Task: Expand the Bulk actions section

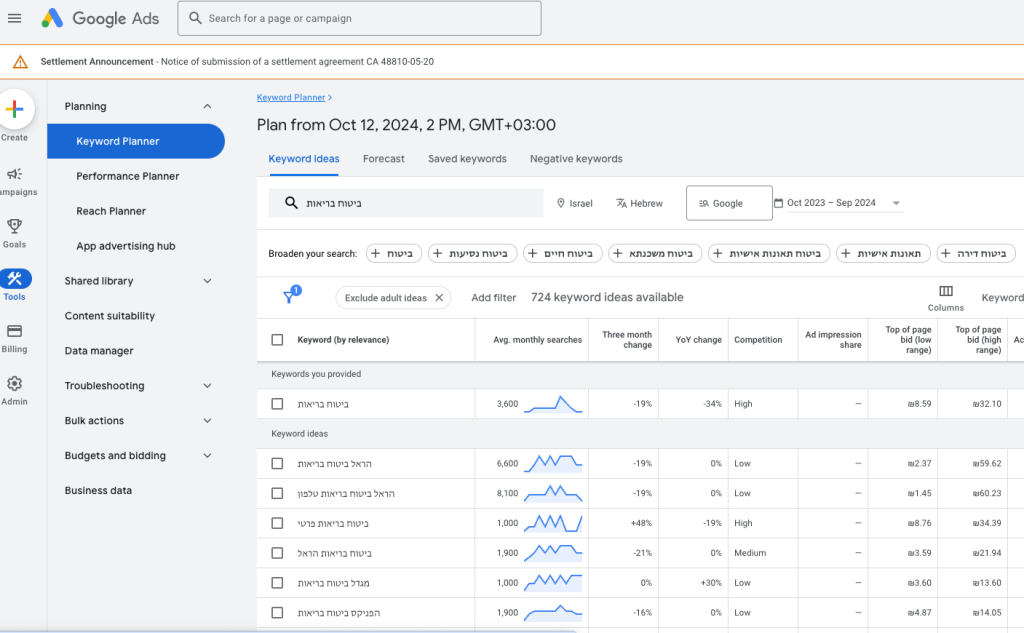Action: pyautogui.click(x=207, y=421)
